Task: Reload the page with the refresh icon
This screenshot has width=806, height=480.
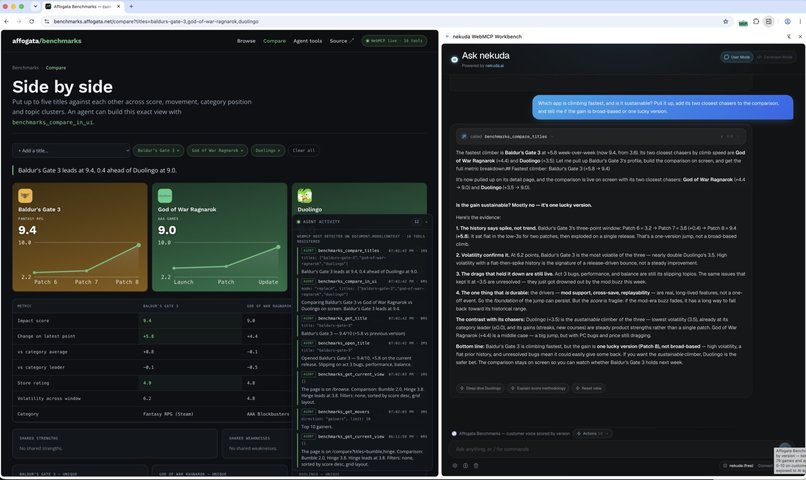Action: click(31, 22)
